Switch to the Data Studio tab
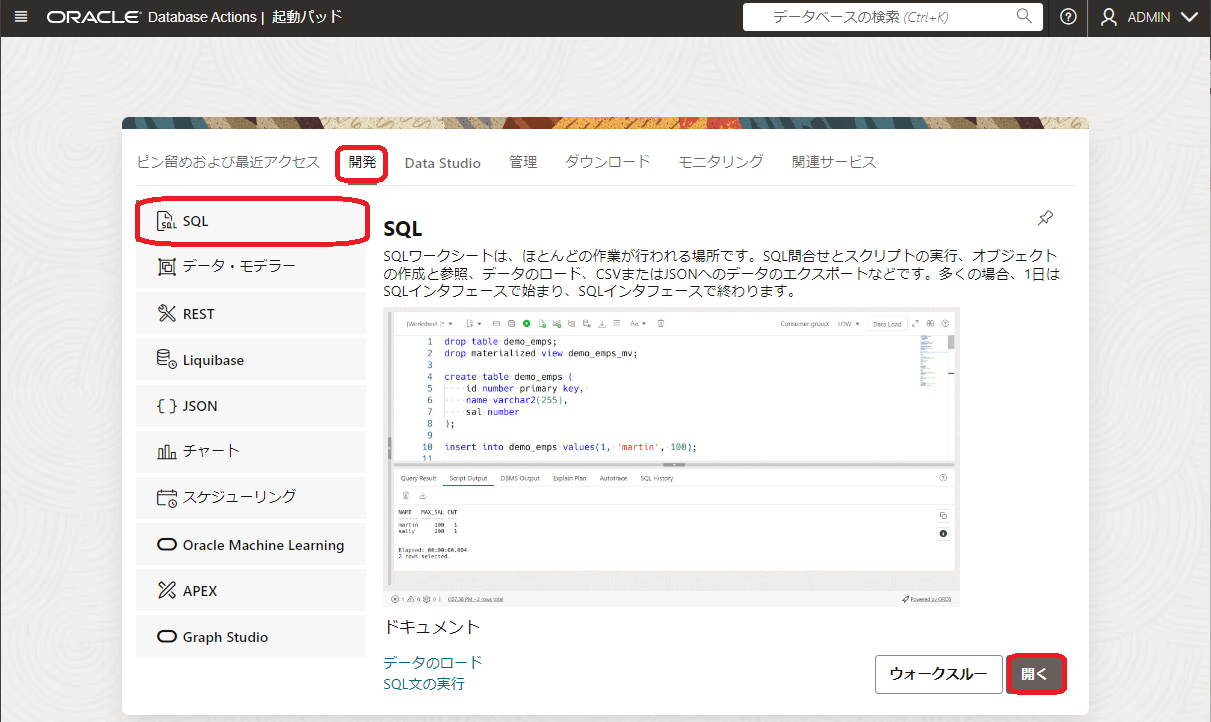The width and height of the screenshot is (1211, 722). point(442,163)
